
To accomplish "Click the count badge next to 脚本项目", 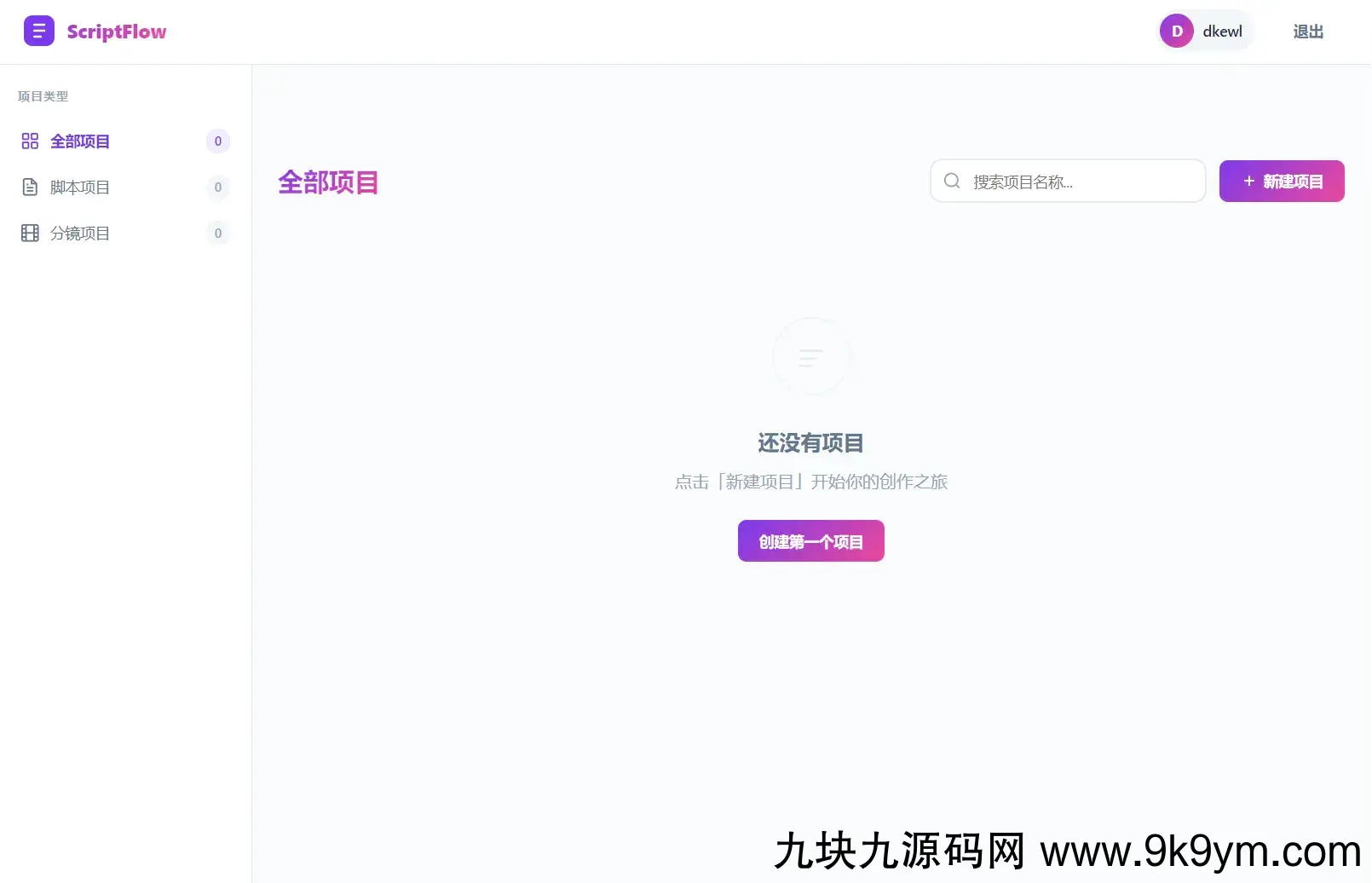I will pyautogui.click(x=218, y=188).
